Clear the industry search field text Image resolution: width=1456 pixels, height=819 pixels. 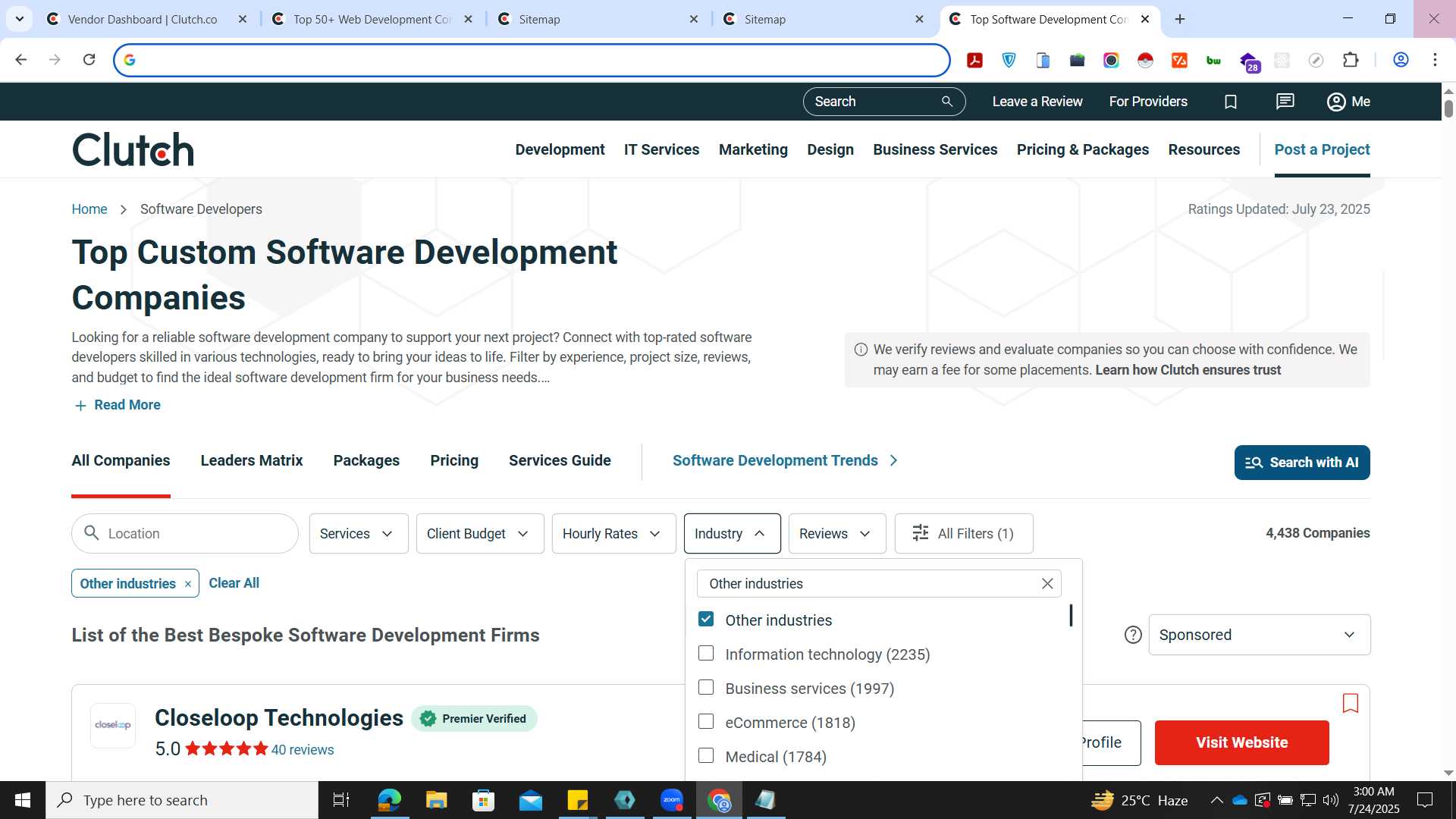tap(1047, 583)
